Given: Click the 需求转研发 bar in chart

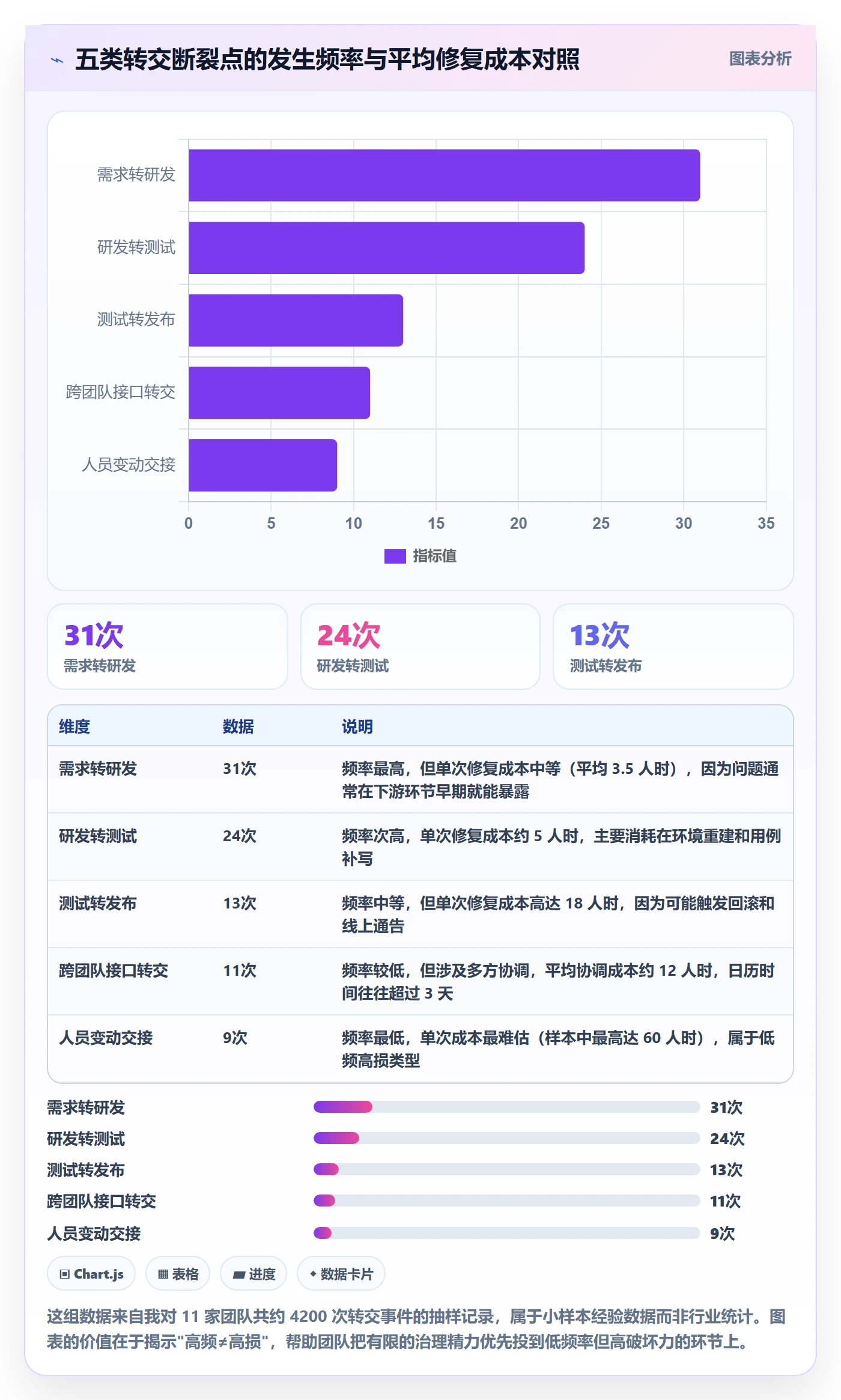Looking at the screenshot, I should pos(445,175).
